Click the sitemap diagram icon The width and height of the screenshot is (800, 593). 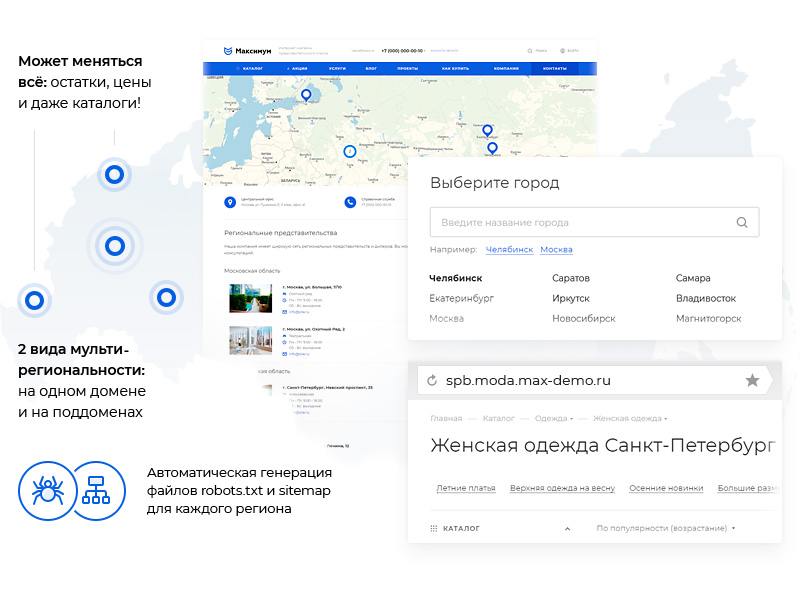(98, 491)
